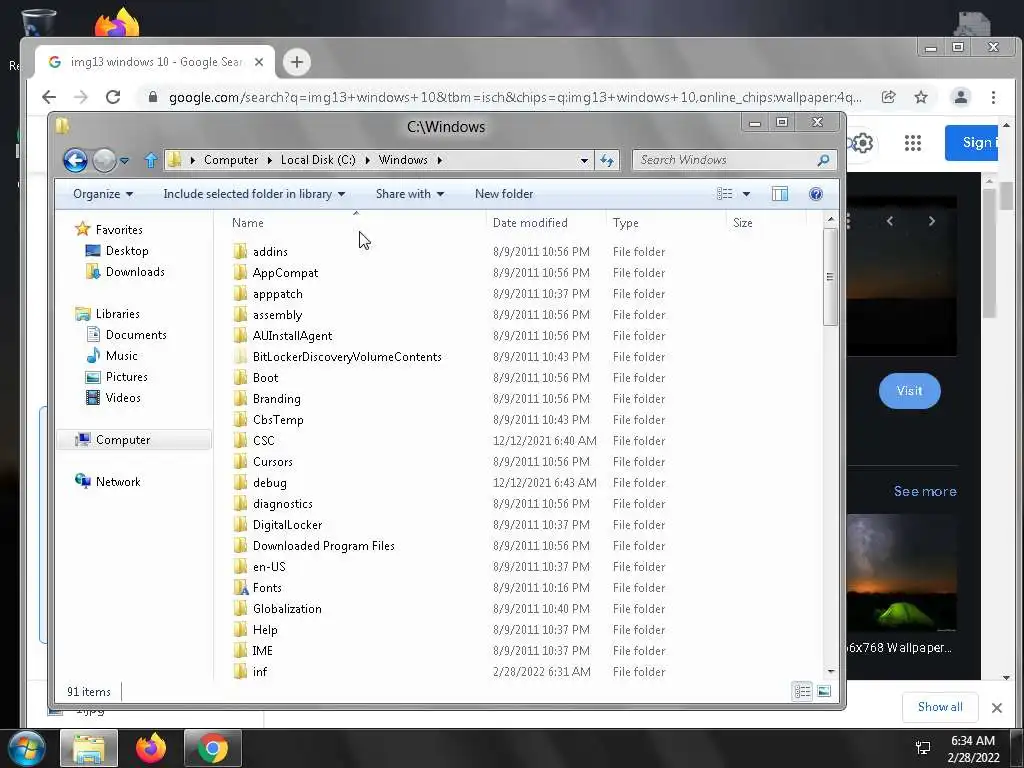Click the Explorer Back arrow button
This screenshot has height=768, width=1024.
coord(75,160)
